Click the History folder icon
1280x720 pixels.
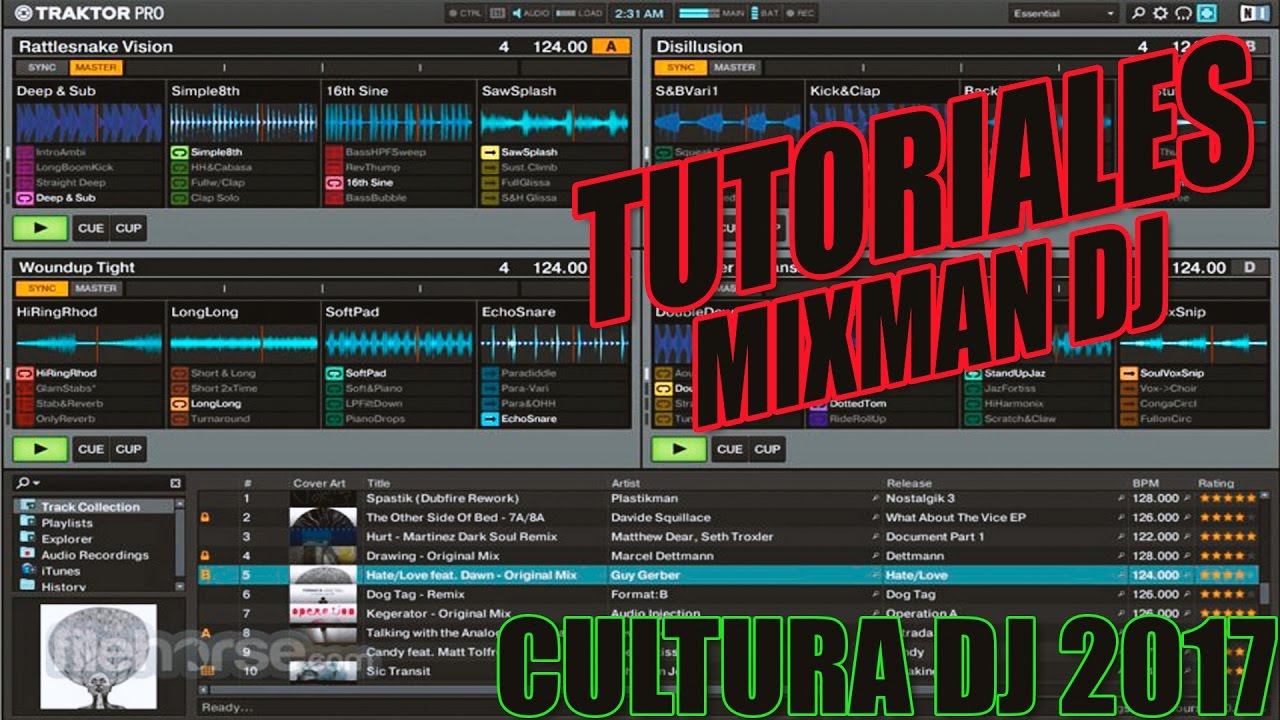[29, 586]
